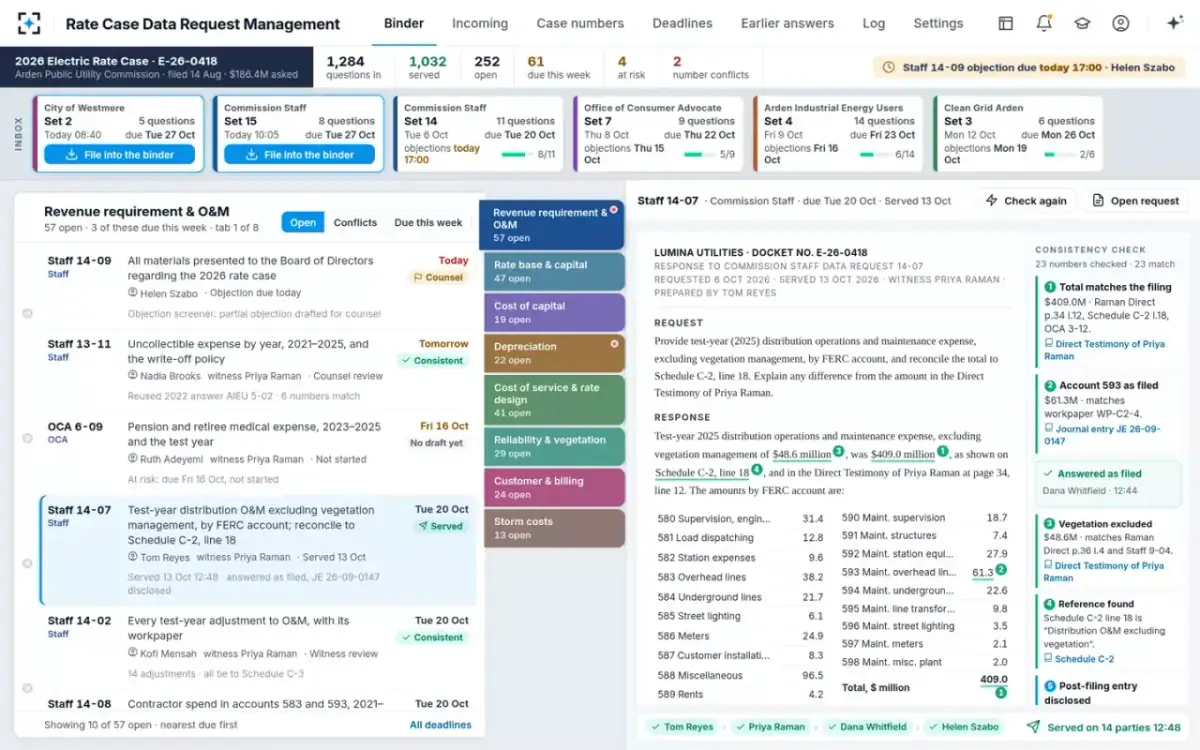Select the Cost of service & rate design folder
The height and width of the screenshot is (750, 1200).
(554, 399)
